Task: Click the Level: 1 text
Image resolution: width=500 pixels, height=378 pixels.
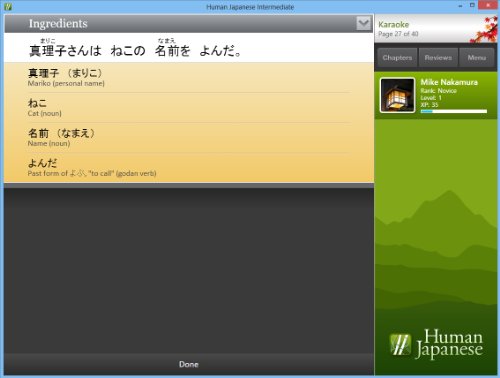Action: point(431,98)
